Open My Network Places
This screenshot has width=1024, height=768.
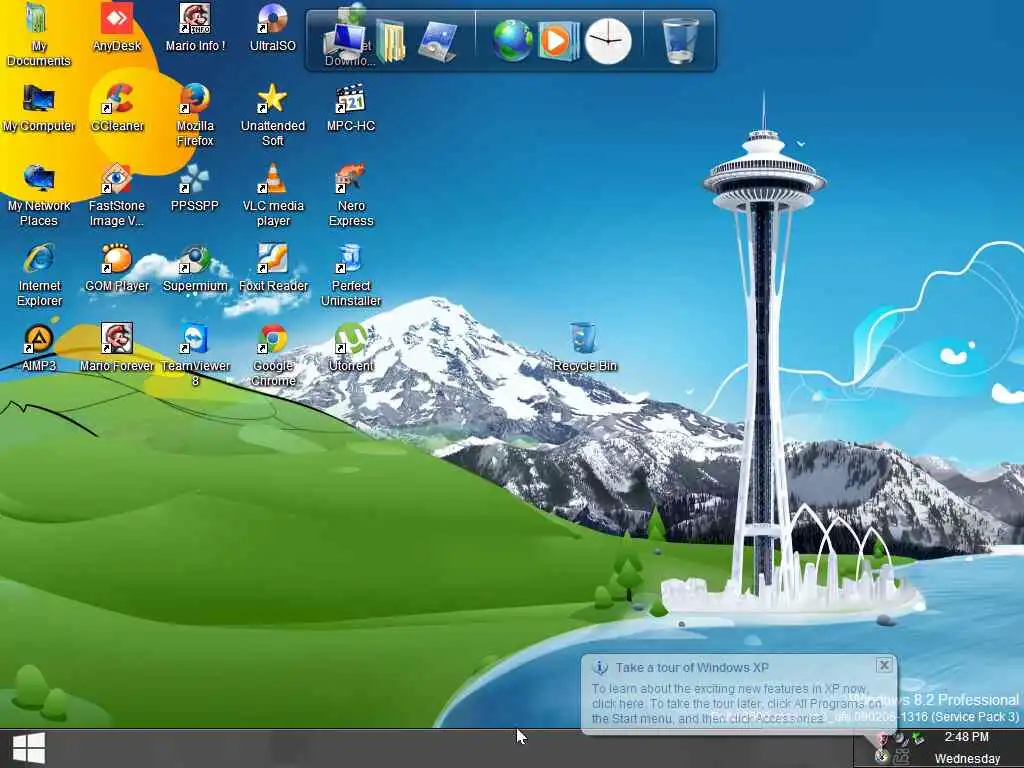38,195
